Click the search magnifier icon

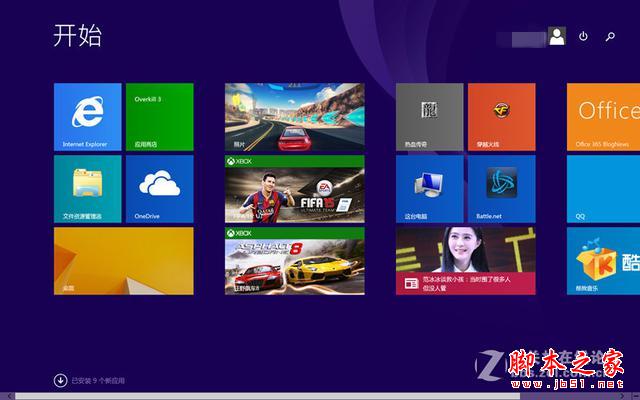tap(610, 37)
